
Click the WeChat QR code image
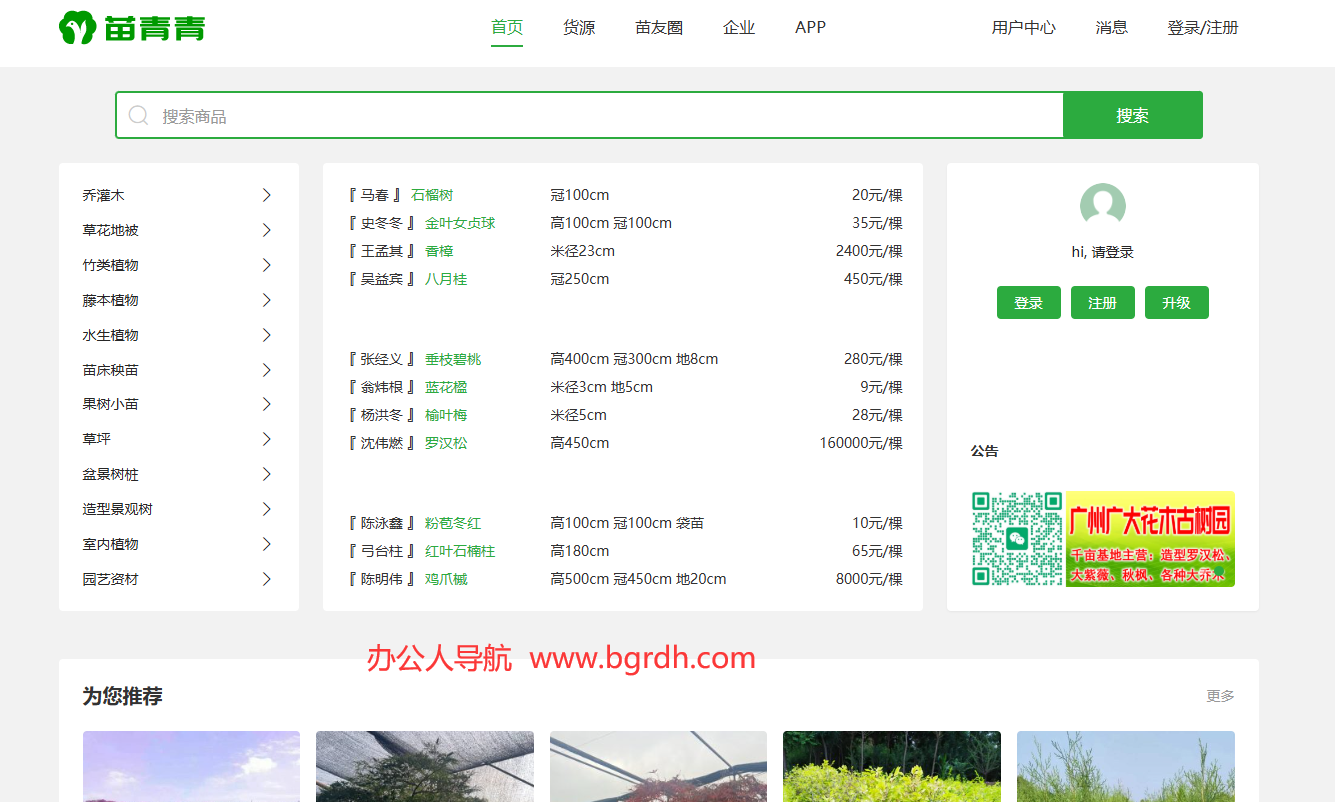pos(1017,539)
